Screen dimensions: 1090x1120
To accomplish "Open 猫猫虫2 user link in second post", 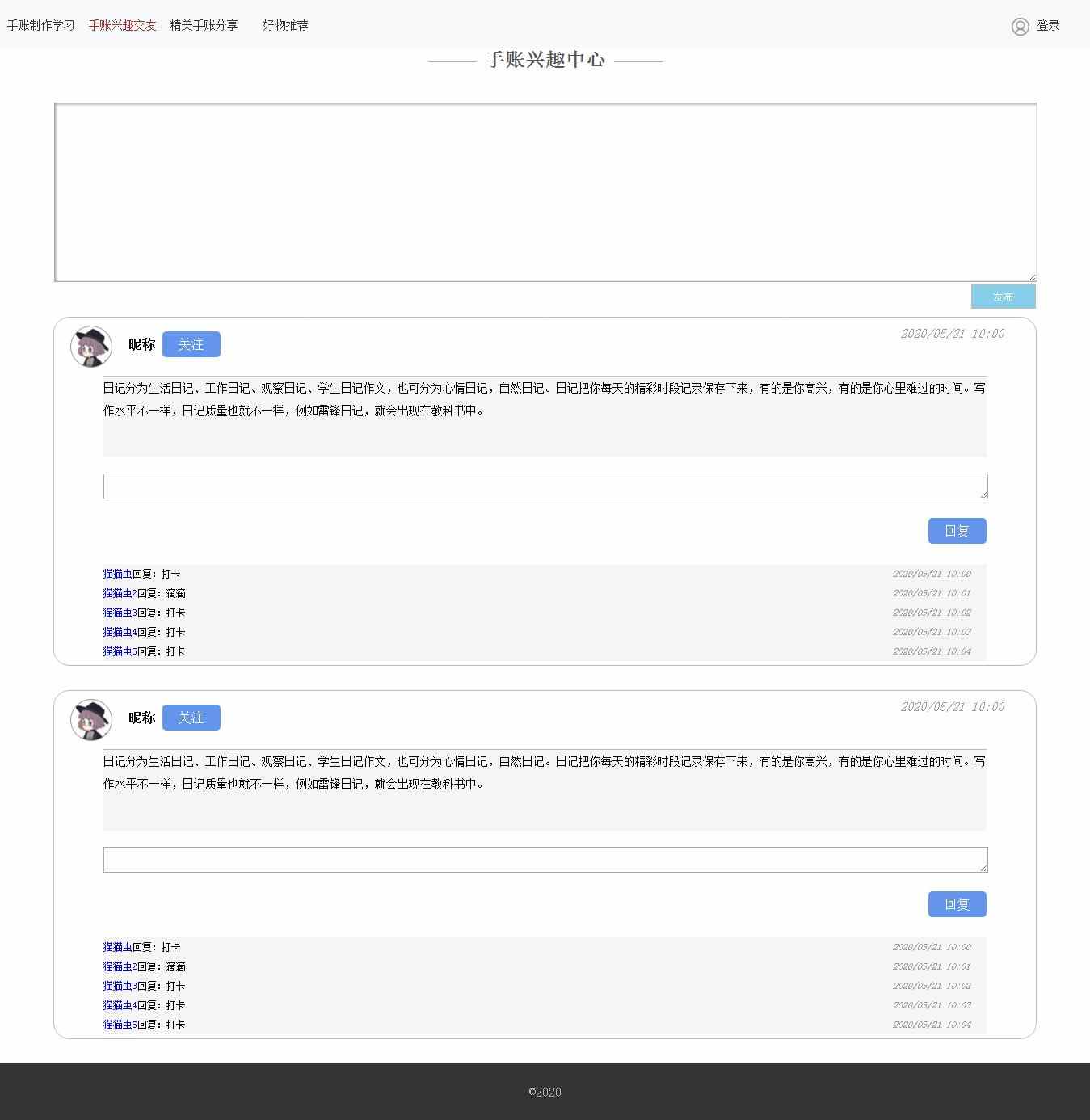I will pyautogui.click(x=120, y=966).
